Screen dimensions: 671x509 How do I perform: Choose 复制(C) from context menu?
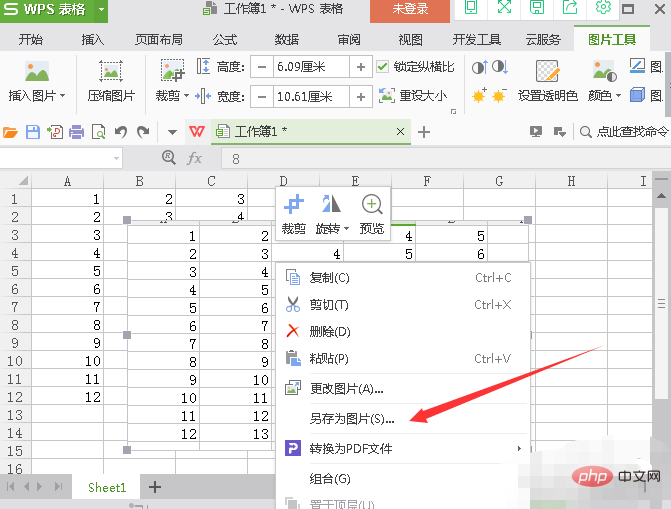point(403,278)
